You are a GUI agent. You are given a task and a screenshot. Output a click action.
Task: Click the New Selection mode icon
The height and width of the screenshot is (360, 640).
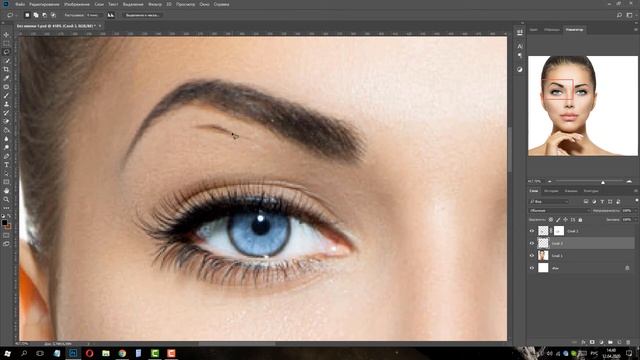click(x=27, y=15)
